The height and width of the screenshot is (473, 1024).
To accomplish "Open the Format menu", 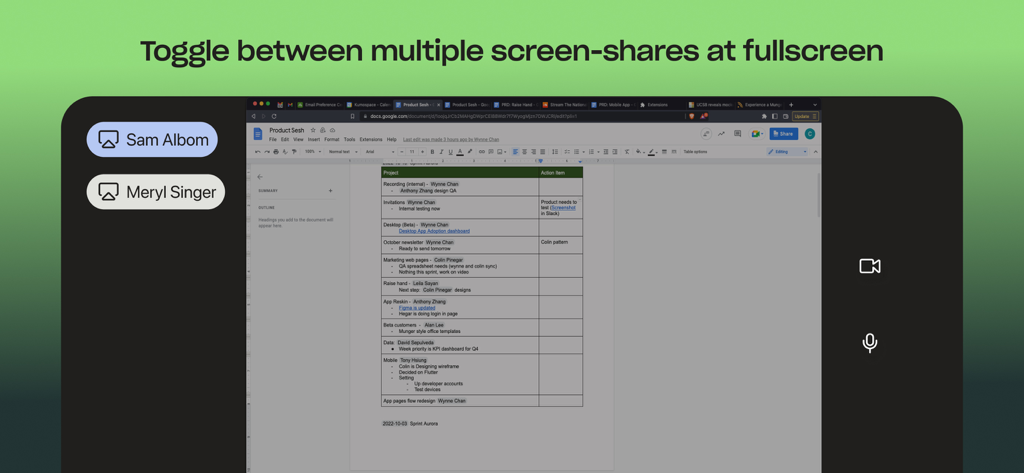I will (x=332, y=139).
